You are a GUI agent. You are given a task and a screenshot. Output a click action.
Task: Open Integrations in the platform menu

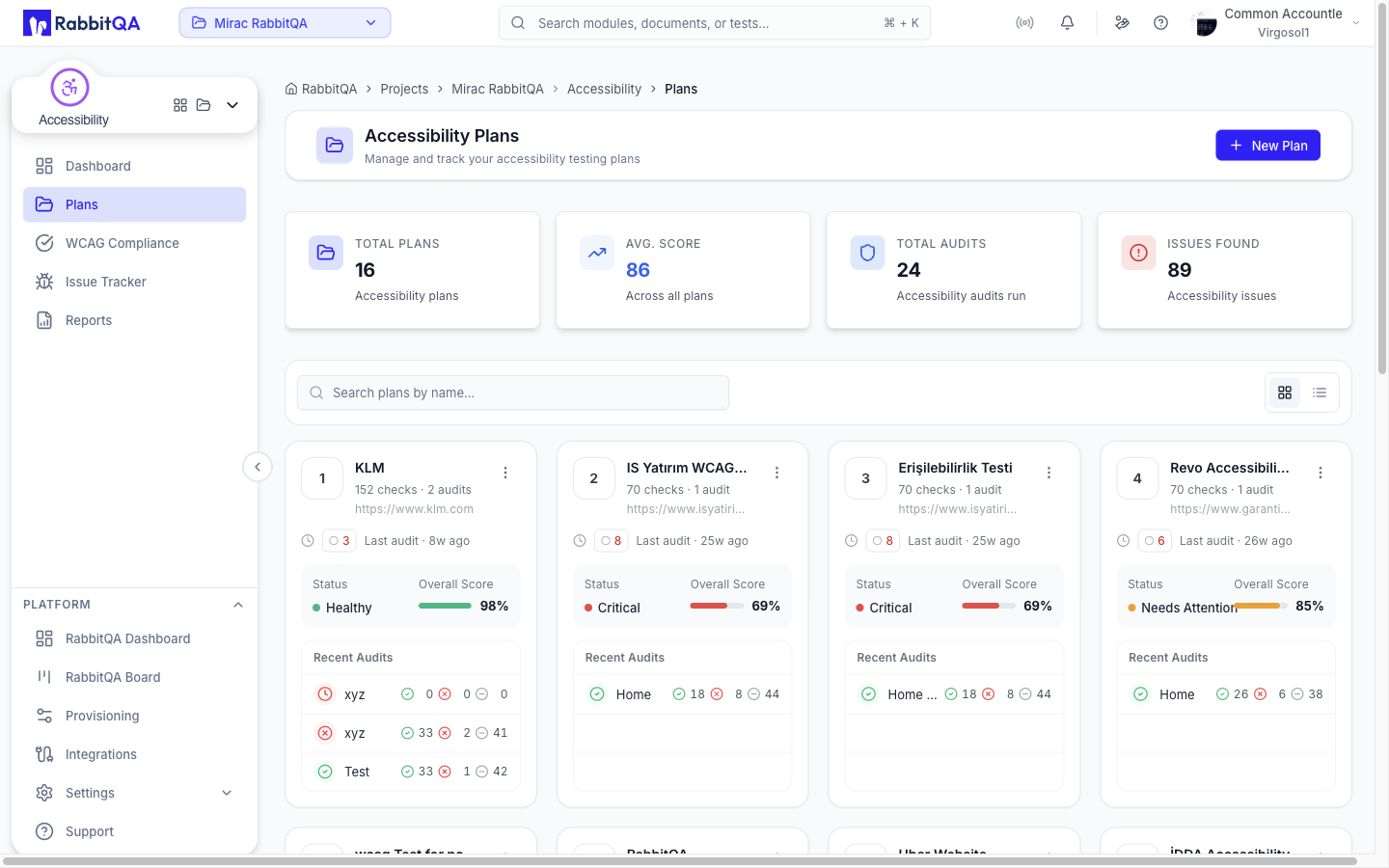tap(134, 754)
